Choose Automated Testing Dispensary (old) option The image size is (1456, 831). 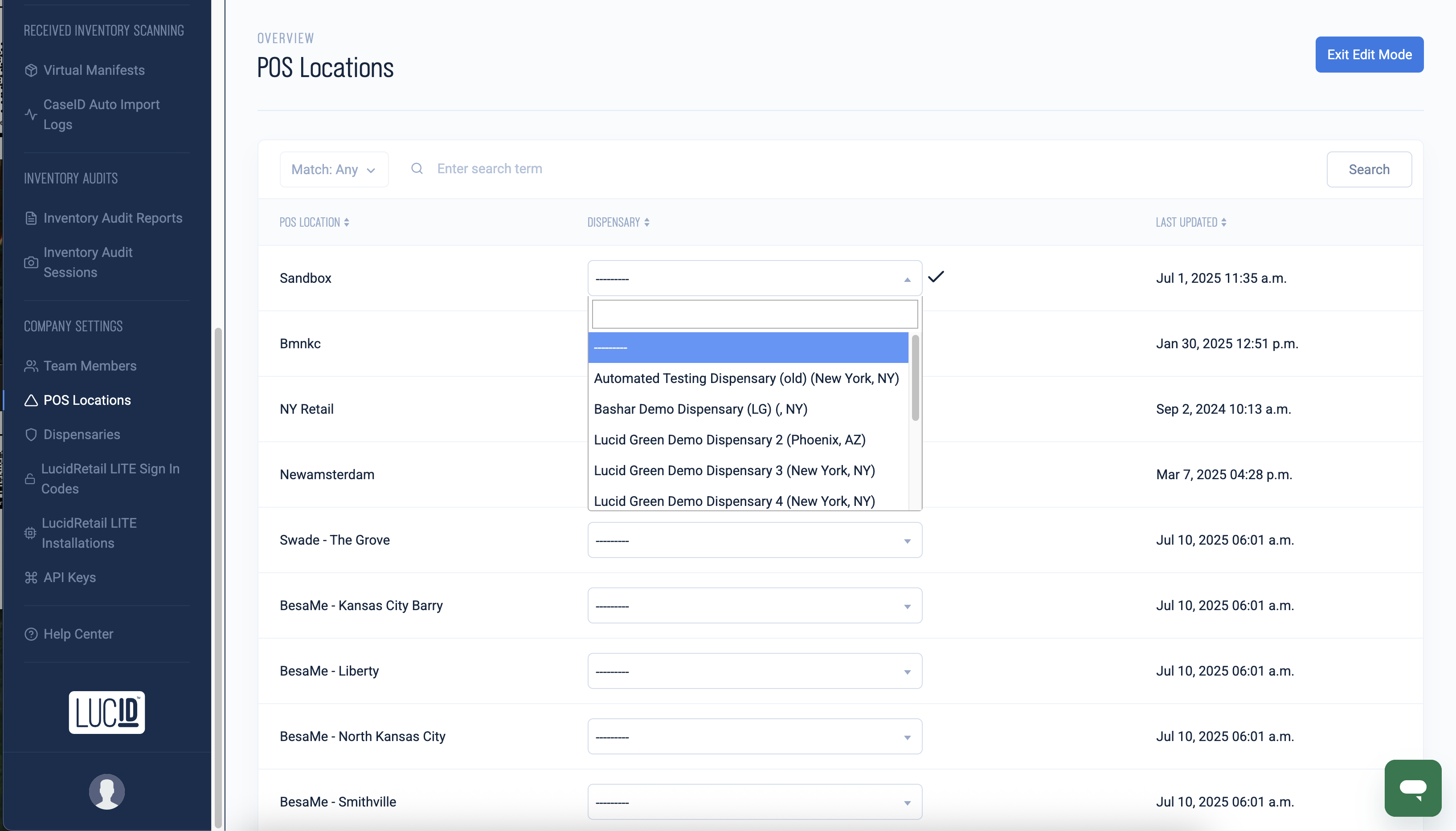[x=748, y=379]
